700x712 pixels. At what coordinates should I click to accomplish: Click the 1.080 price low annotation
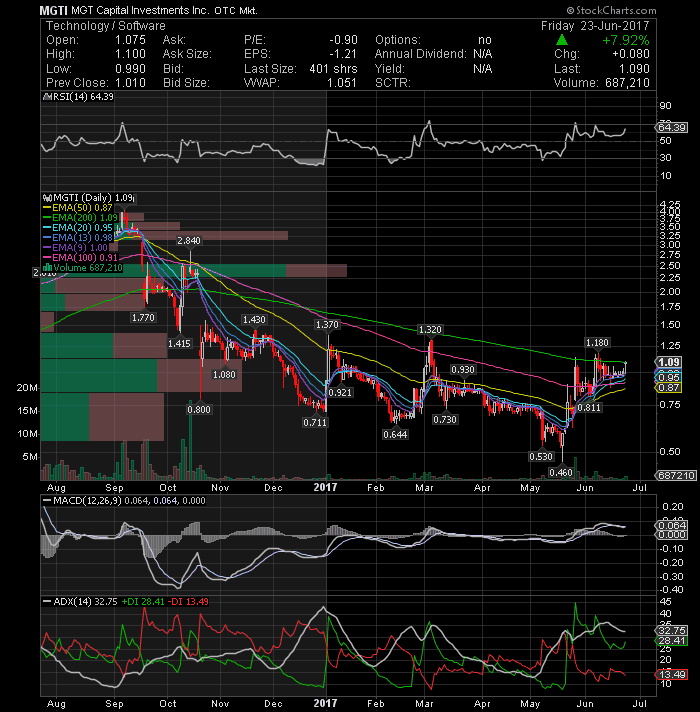[x=224, y=375]
